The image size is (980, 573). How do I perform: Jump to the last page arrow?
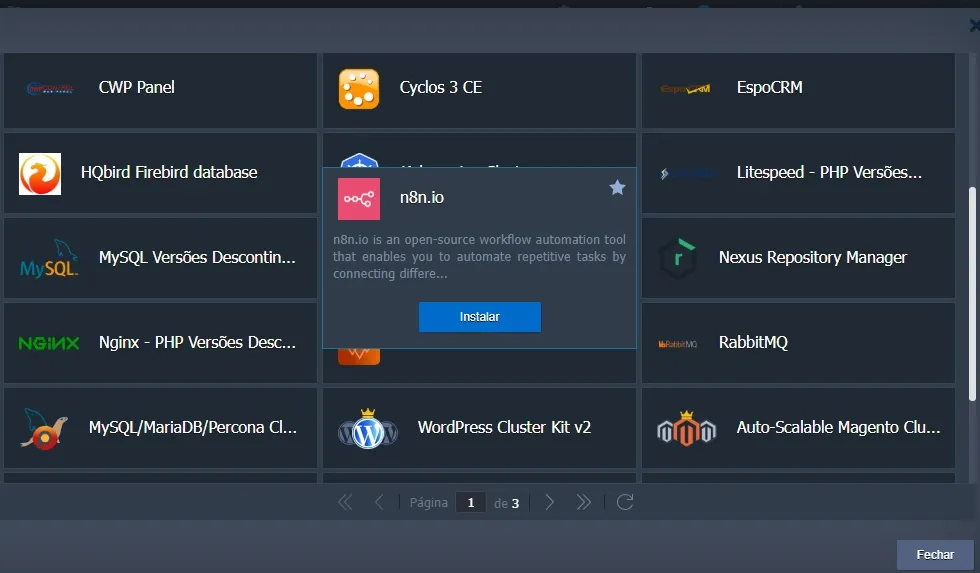pyautogui.click(x=584, y=502)
